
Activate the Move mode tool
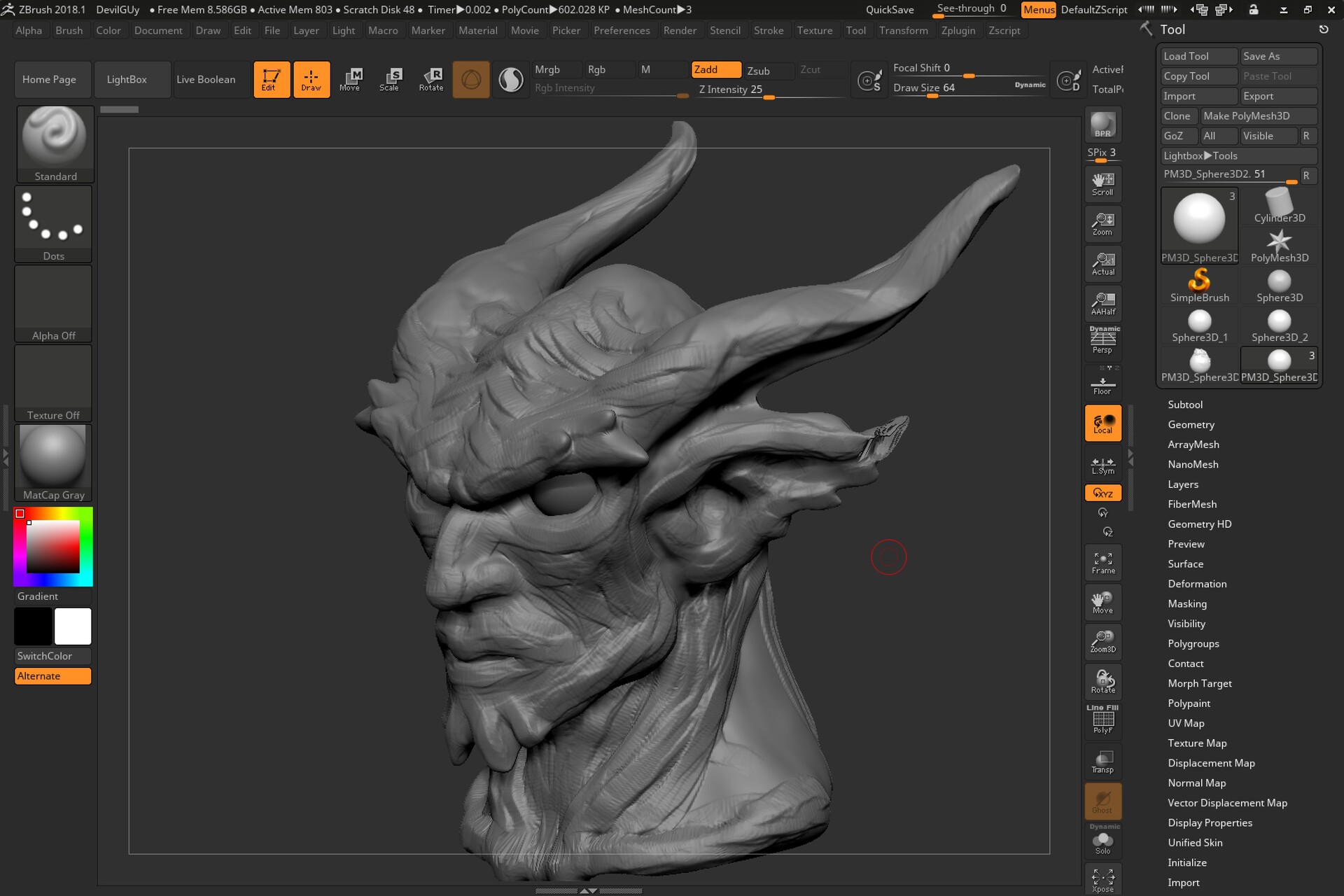(351, 79)
